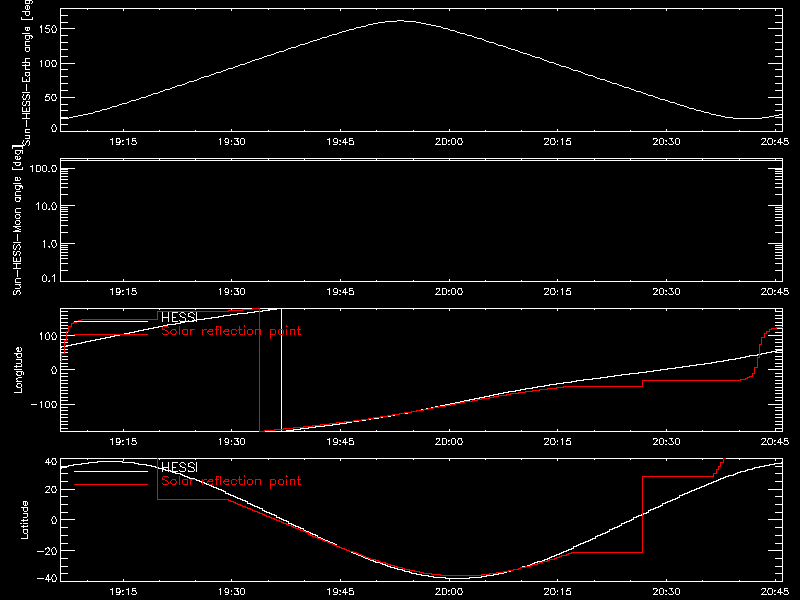The width and height of the screenshot is (800, 600).
Task: Select the 10.0 tick label in Moon angle plot
Action: [x=46, y=206]
